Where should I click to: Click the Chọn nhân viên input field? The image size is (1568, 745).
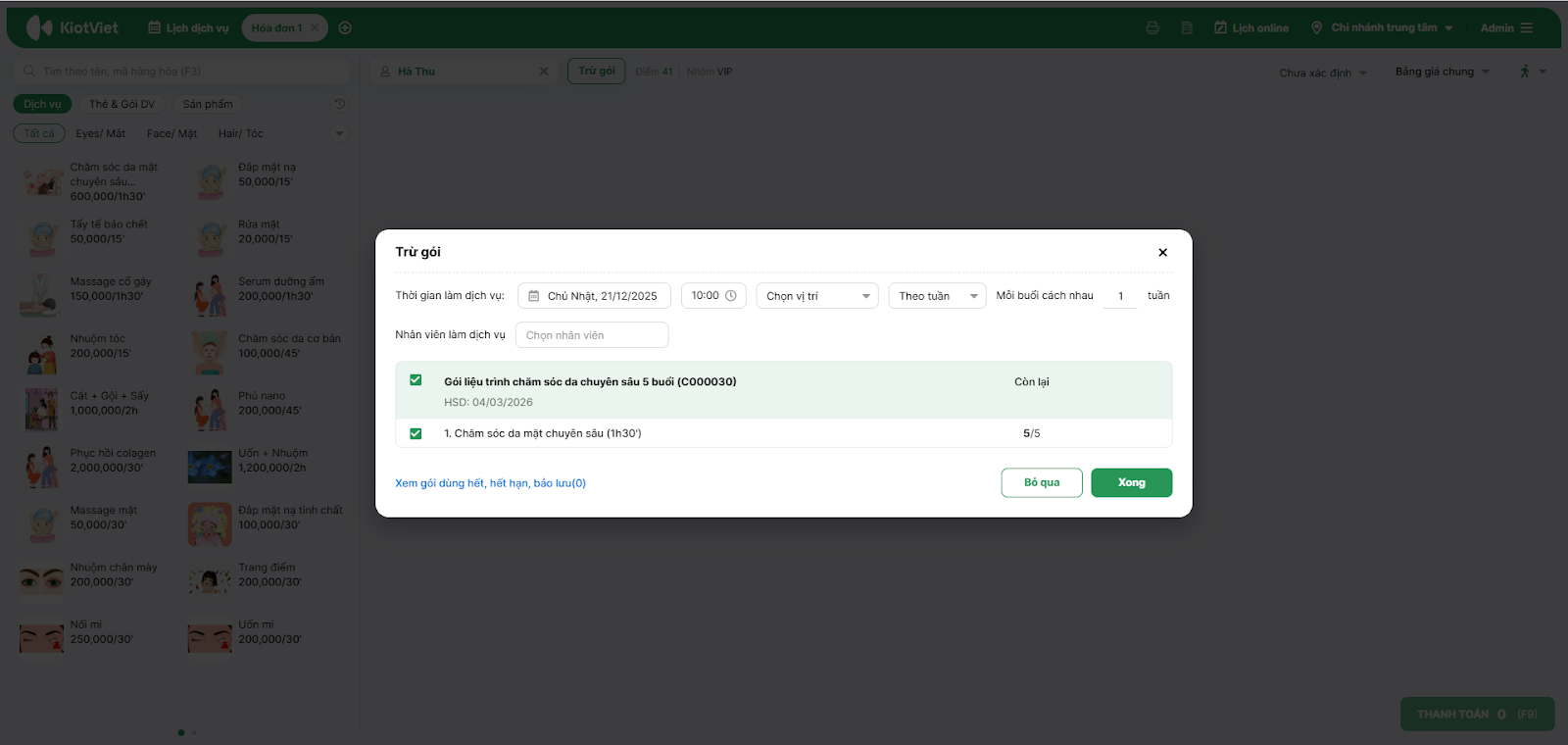coord(592,335)
